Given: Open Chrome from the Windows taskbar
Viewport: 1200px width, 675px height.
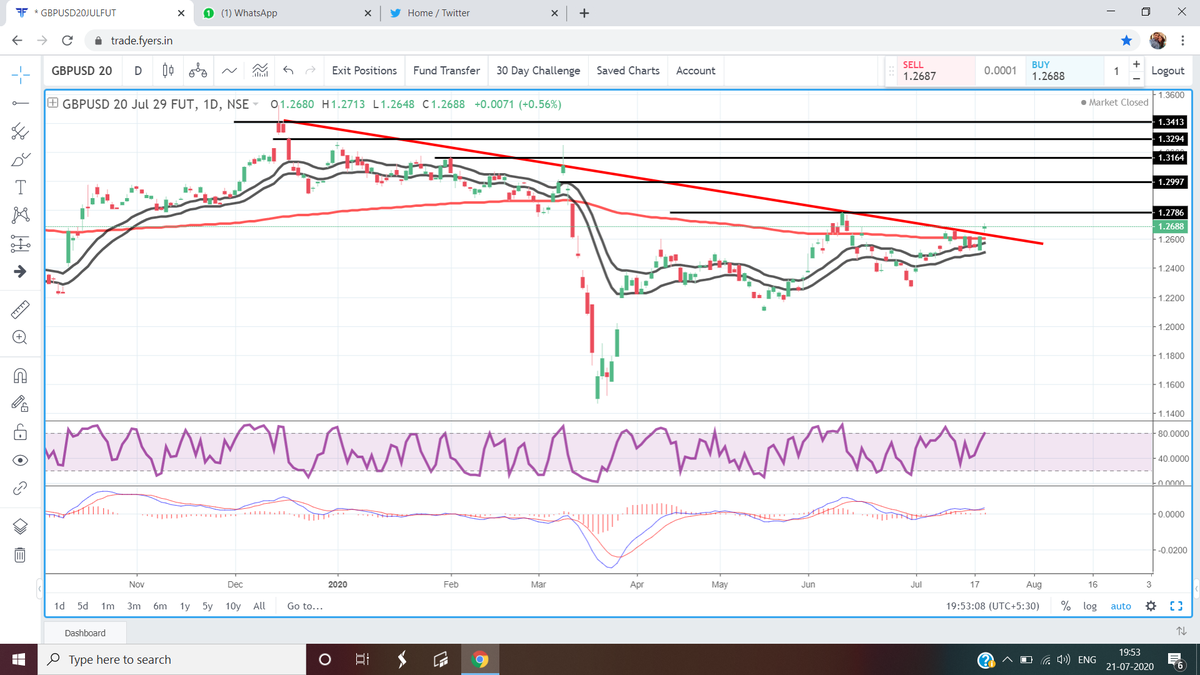Looking at the screenshot, I should 480,659.
